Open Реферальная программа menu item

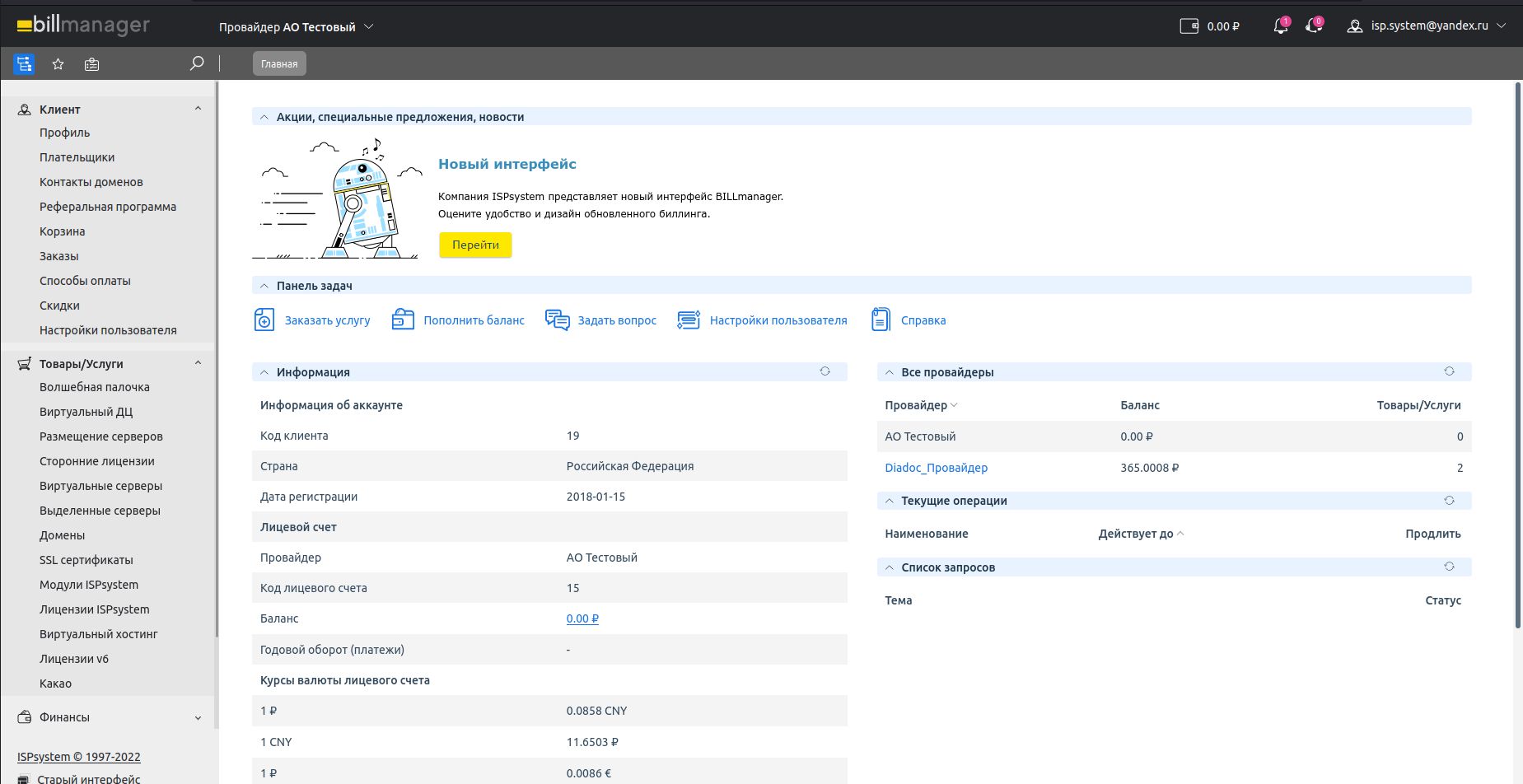point(108,207)
